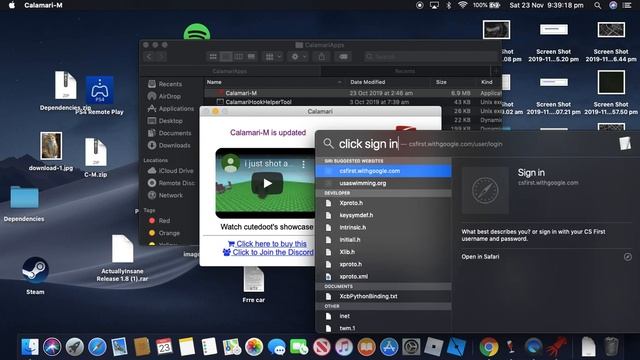The image size is (640, 360).
Task: Select usaswimming.org Spotlight suggestion
Action: pos(383,183)
